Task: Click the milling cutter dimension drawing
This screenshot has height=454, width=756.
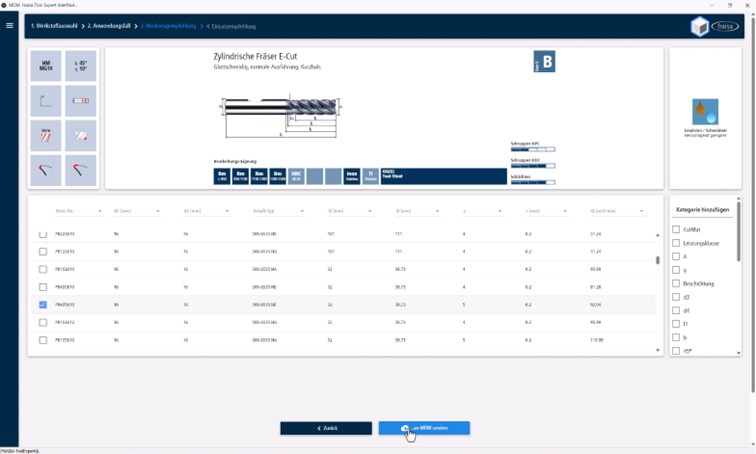Action: [x=281, y=117]
